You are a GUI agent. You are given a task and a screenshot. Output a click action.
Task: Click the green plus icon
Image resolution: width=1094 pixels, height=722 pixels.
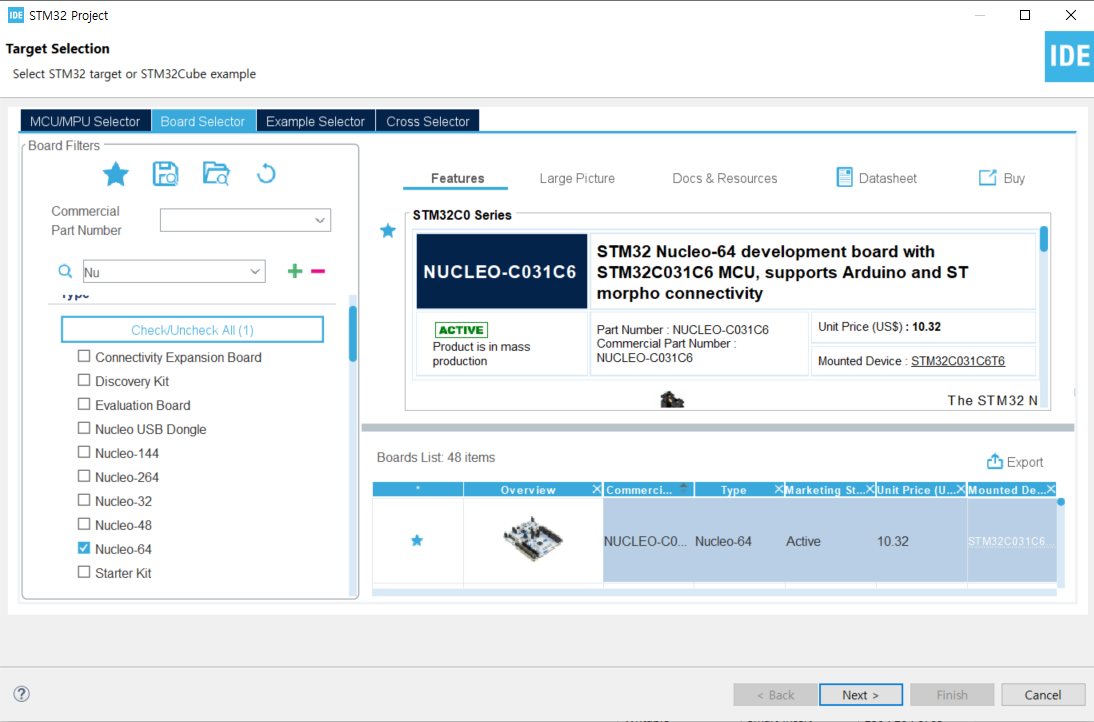coord(295,271)
